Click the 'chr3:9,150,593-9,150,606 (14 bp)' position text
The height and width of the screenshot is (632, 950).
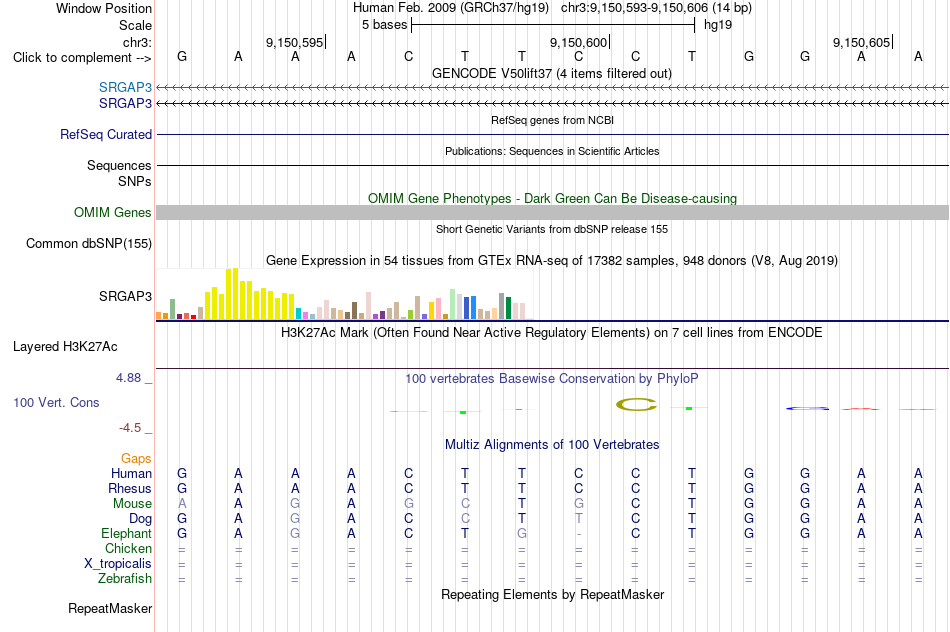(x=656, y=8)
